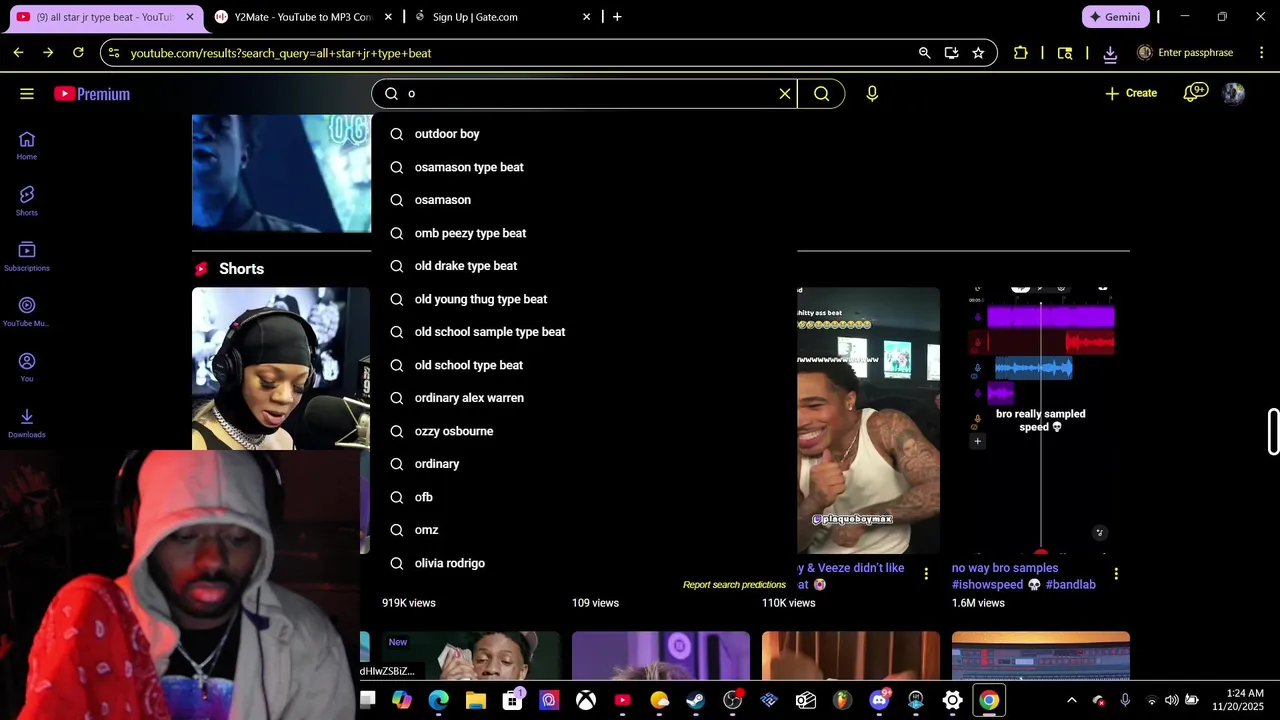Open Xbox from the taskbar

pos(586,700)
